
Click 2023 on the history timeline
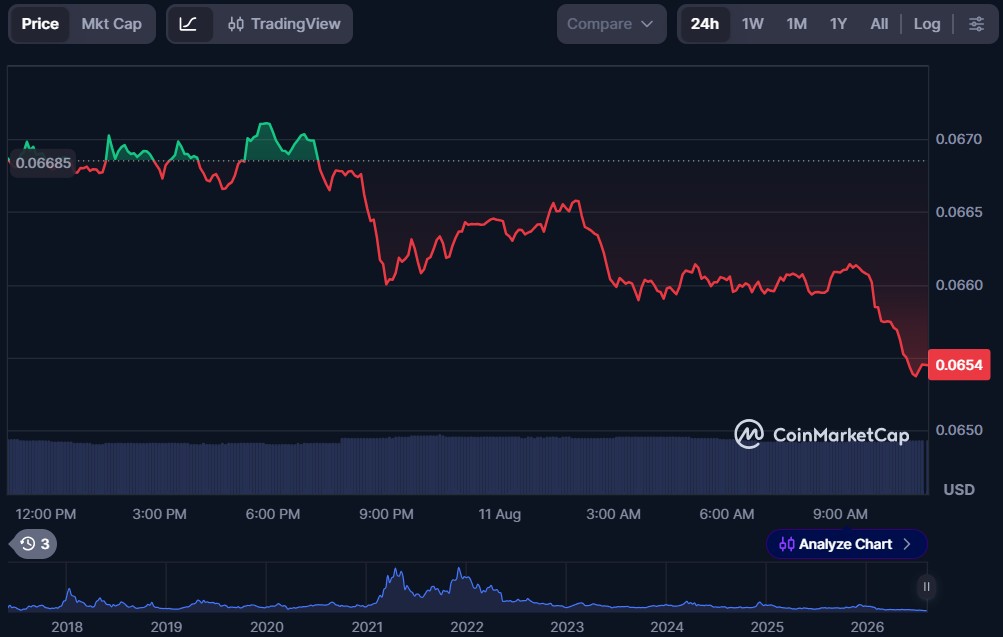tap(567, 627)
